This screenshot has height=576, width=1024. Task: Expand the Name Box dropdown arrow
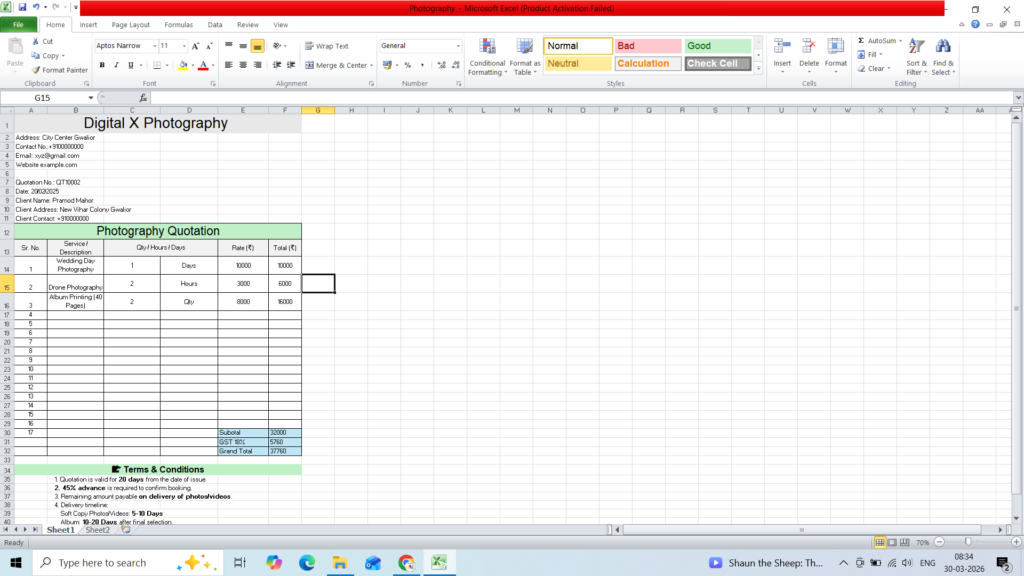pyautogui.click(x=91, y=98)
